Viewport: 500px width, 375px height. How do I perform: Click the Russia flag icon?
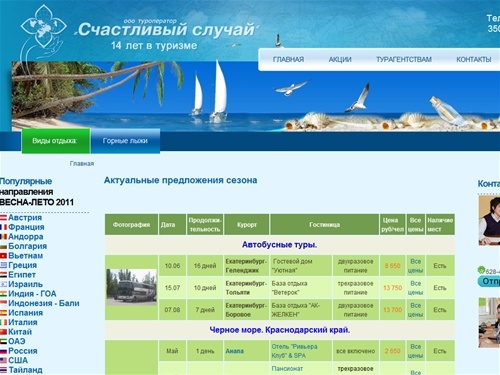point(3,351)
